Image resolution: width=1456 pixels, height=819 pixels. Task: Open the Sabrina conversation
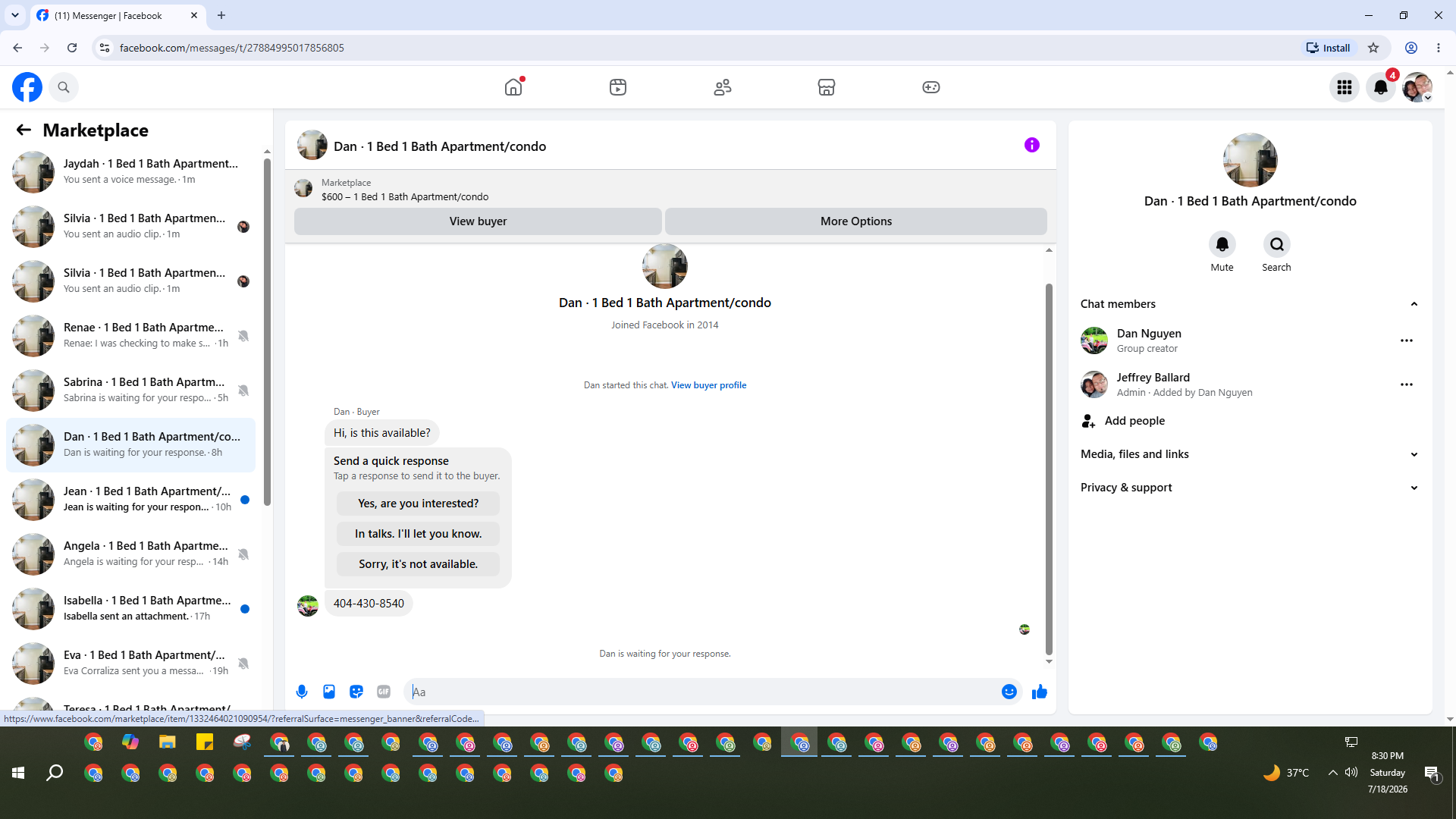coord(130,391)
